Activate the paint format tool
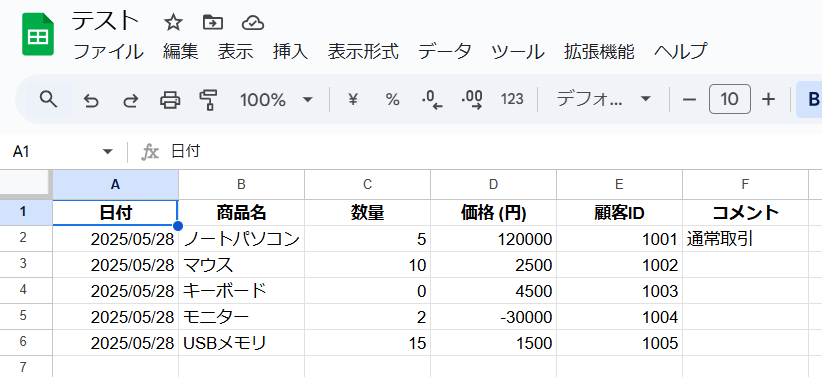This screenshot has width=822, height=377. coord(209,99)
